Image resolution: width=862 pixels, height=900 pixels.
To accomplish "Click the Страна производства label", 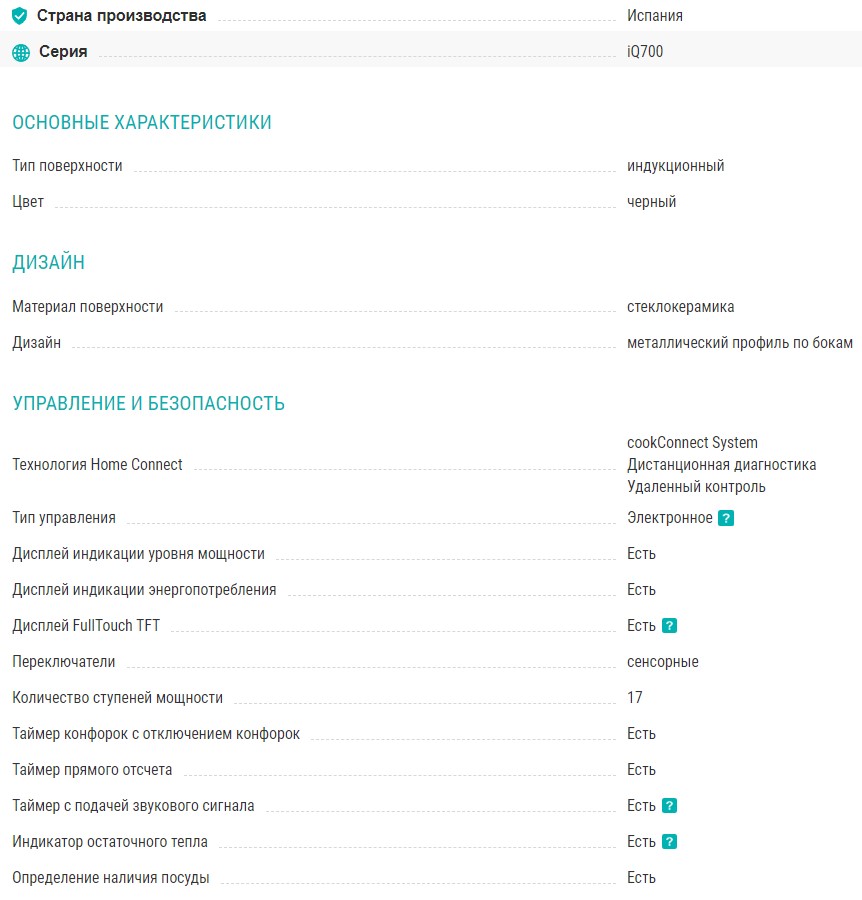I will pyautogui.click(x=122, y=16).
